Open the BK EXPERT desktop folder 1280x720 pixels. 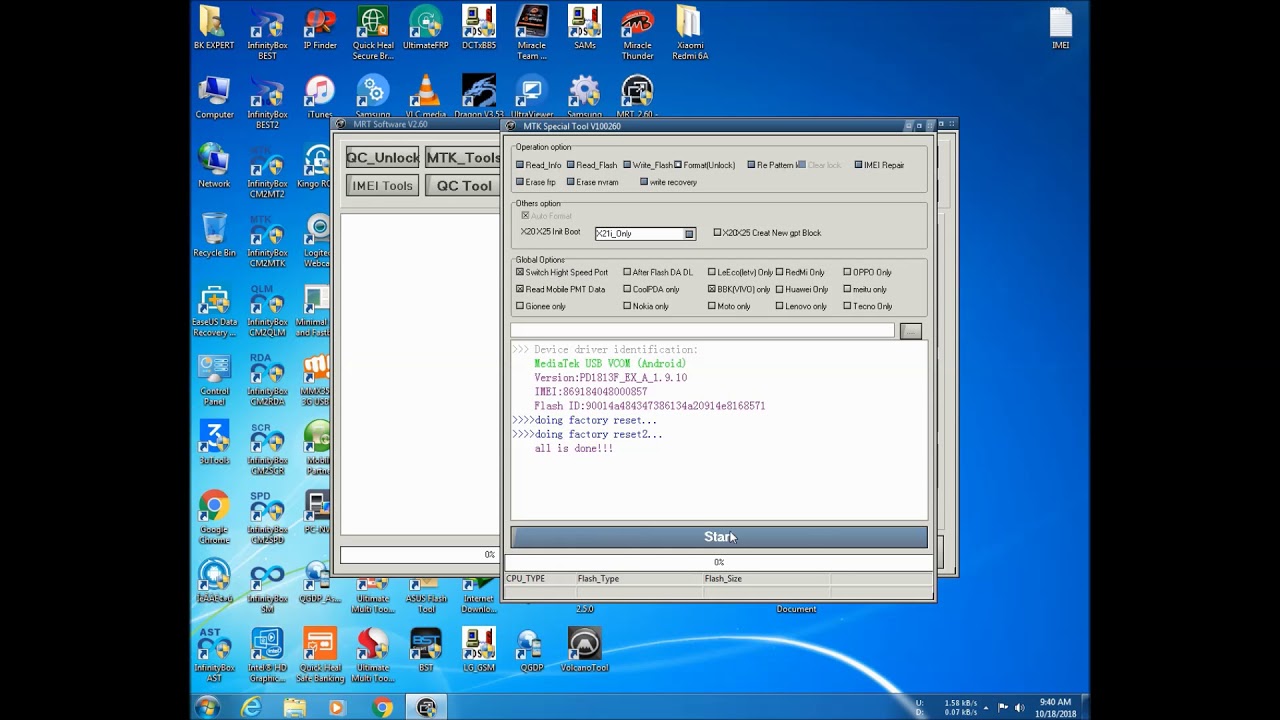214,28
